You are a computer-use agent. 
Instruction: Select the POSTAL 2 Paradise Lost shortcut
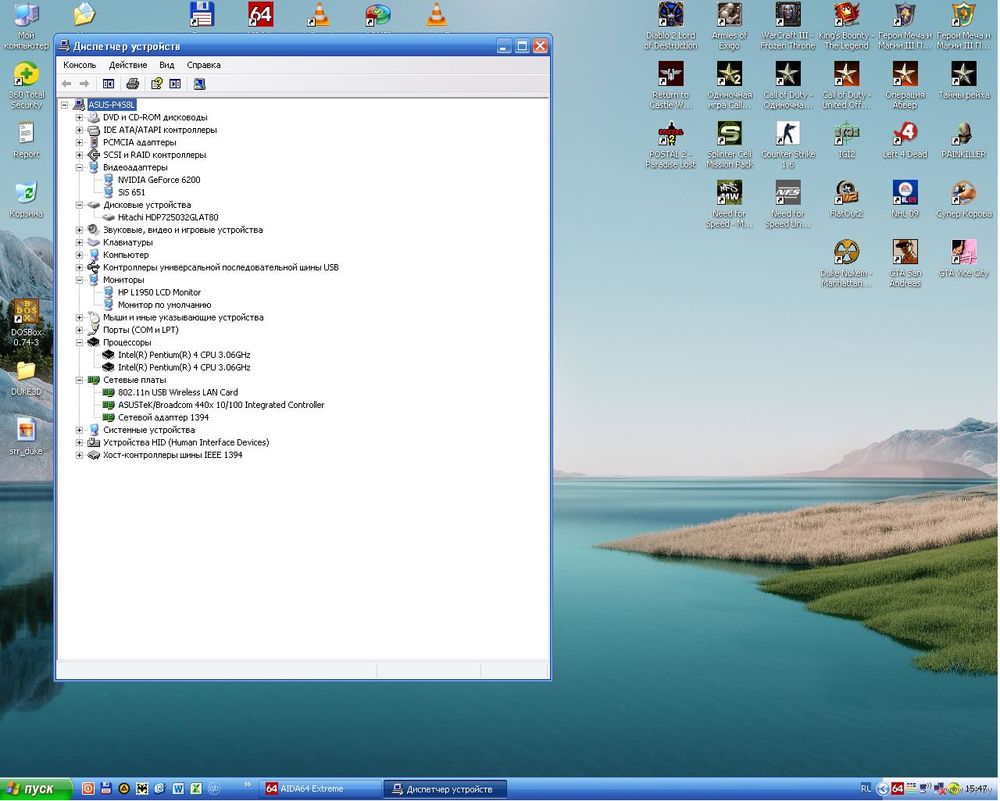pos(671,145)
